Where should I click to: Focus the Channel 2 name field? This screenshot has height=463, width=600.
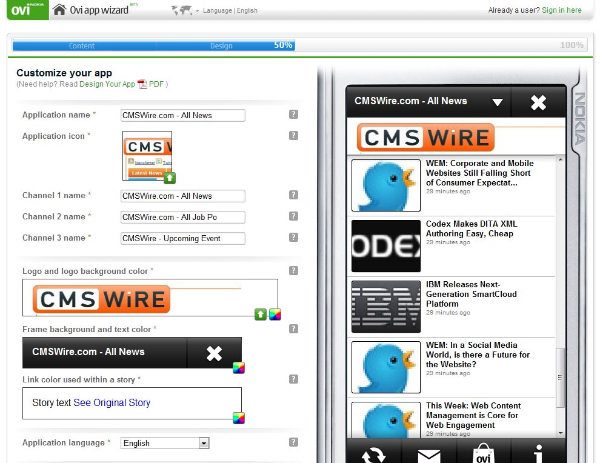coord(183,217)
